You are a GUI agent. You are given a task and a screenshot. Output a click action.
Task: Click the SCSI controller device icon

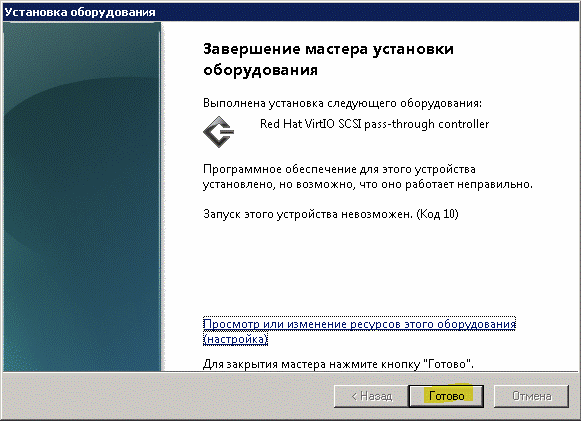[x=219, y=132]
